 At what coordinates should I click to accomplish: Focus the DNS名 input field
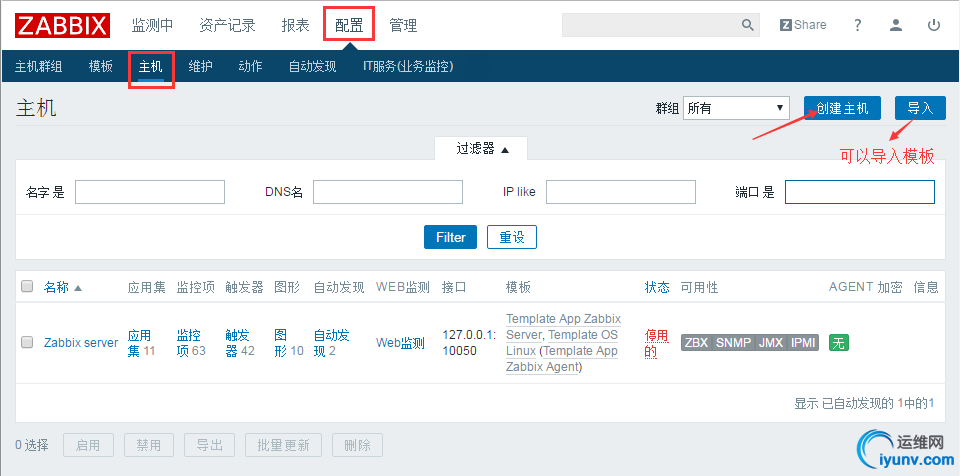pos(388,192)
